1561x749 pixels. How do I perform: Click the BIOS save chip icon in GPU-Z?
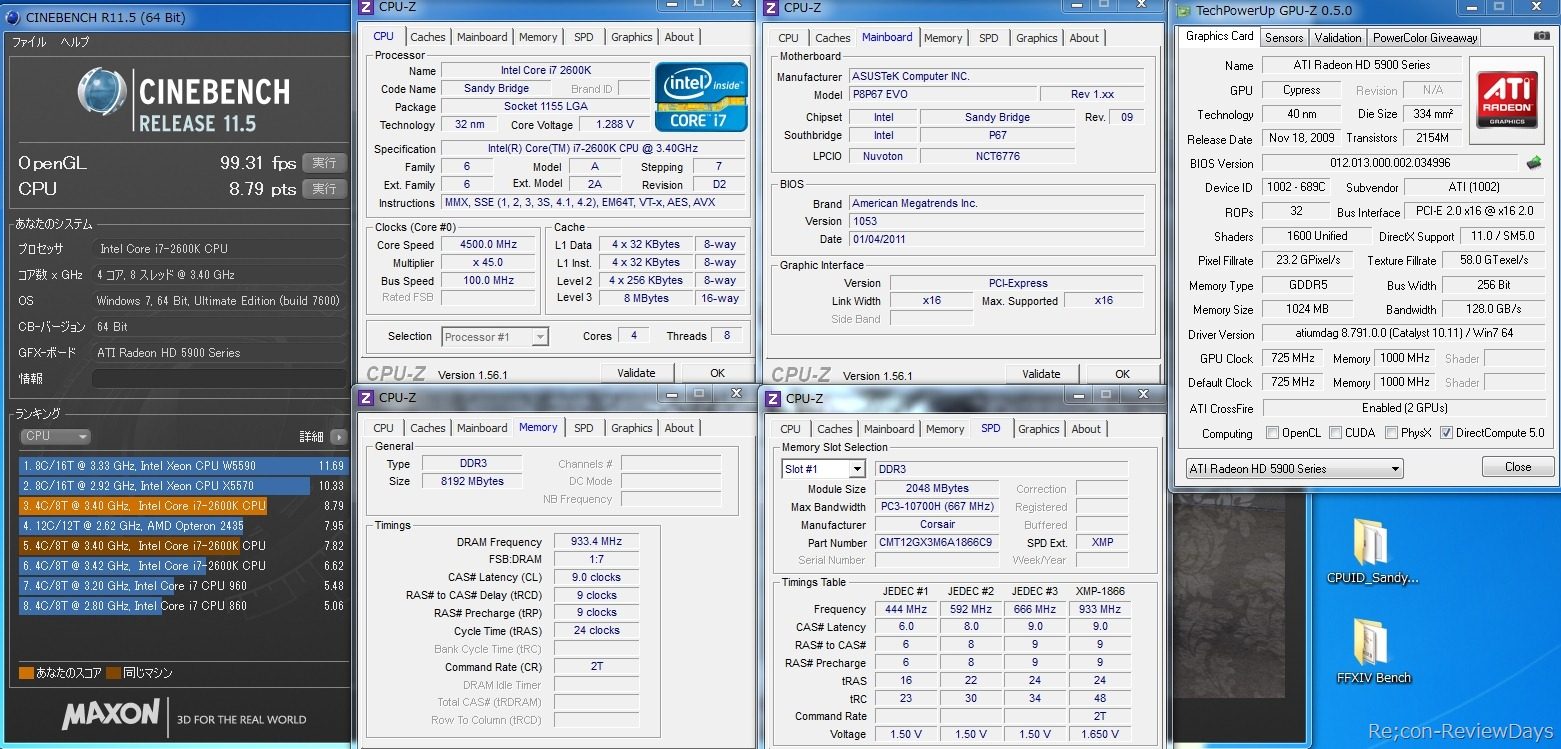tap(1534, 163)
